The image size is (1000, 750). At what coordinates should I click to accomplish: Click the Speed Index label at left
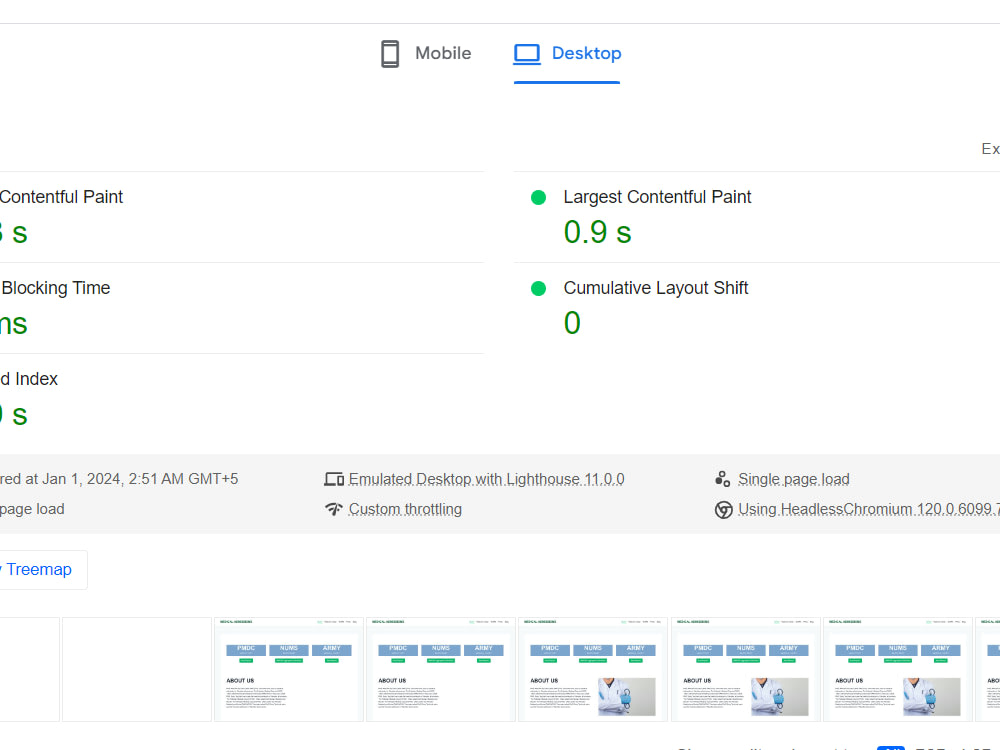[29, 379]
